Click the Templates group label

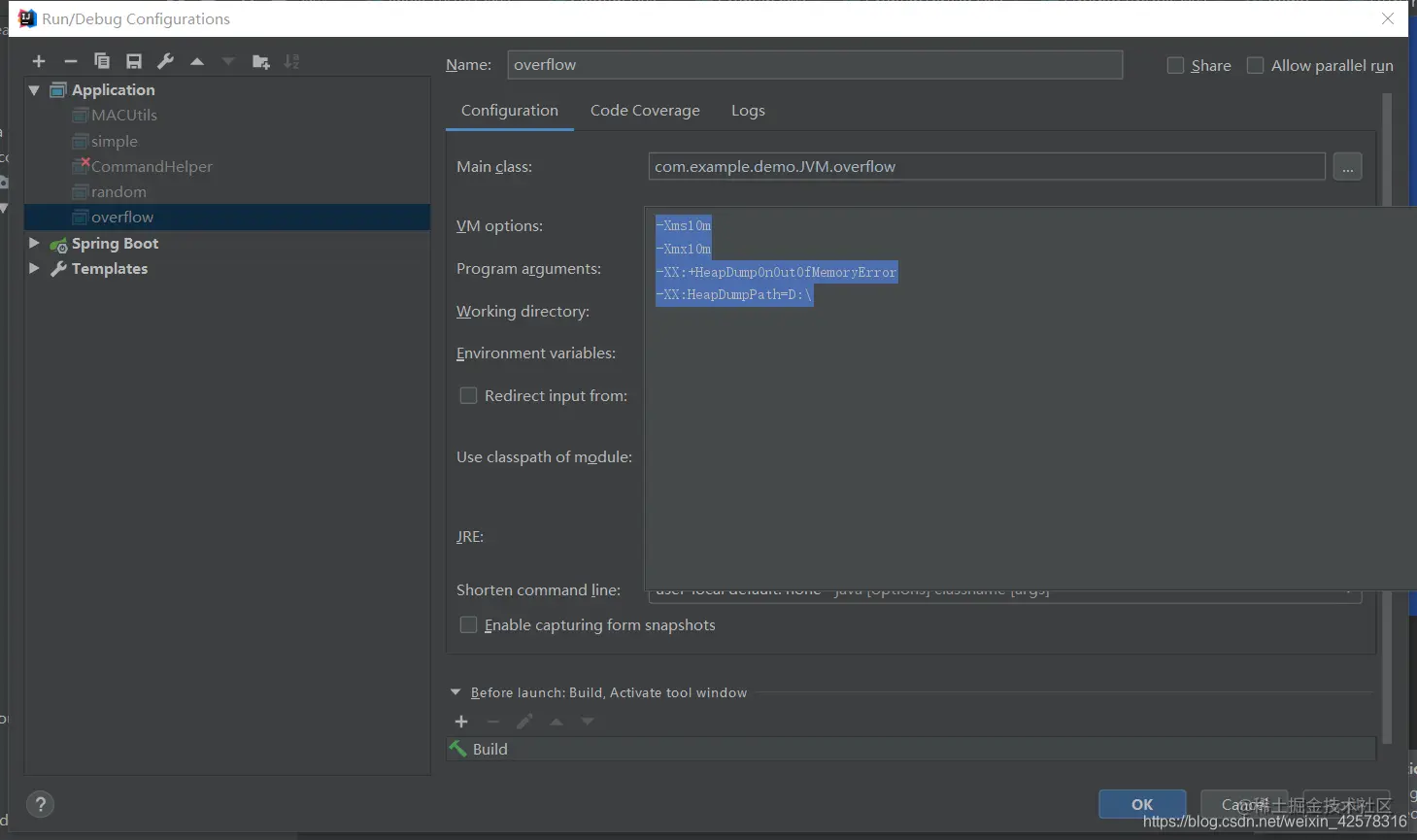point(110,269)
